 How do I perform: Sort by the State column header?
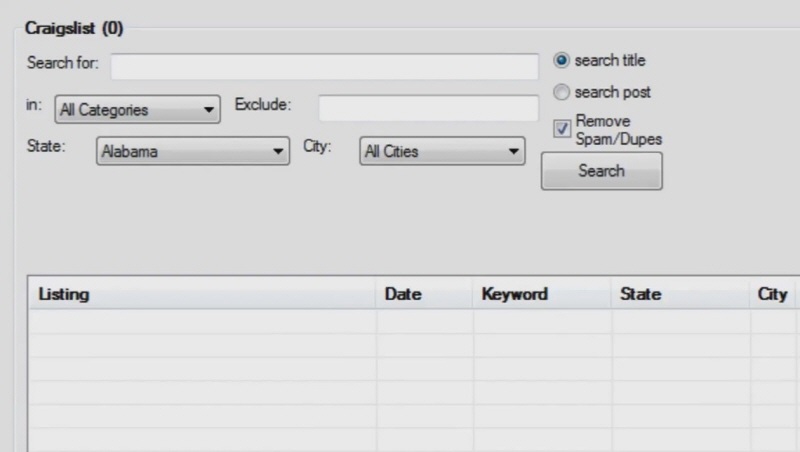pyautogui.click(x=681, y=294)
